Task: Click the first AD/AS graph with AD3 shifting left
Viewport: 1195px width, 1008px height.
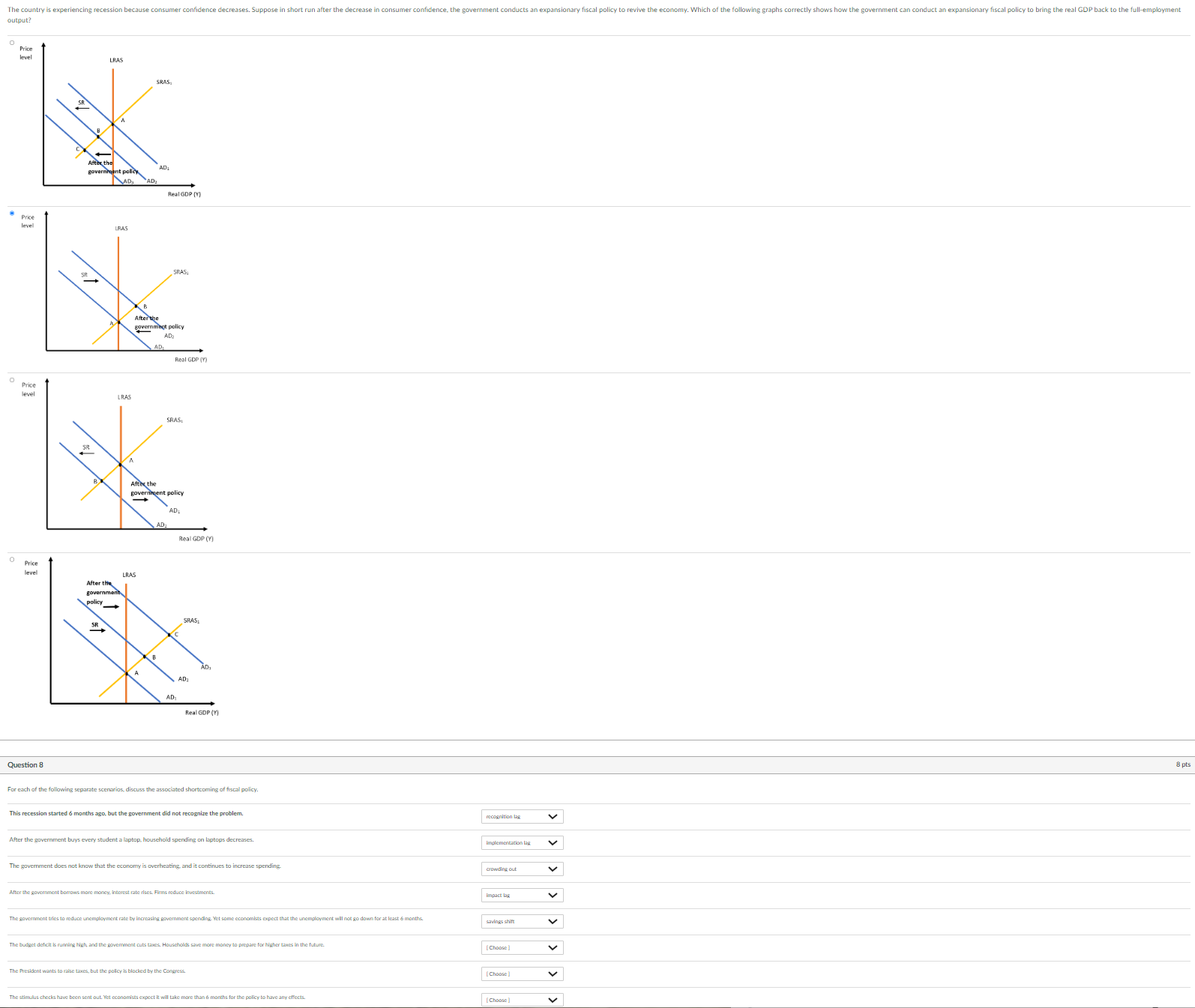Action: pos(111,120)
